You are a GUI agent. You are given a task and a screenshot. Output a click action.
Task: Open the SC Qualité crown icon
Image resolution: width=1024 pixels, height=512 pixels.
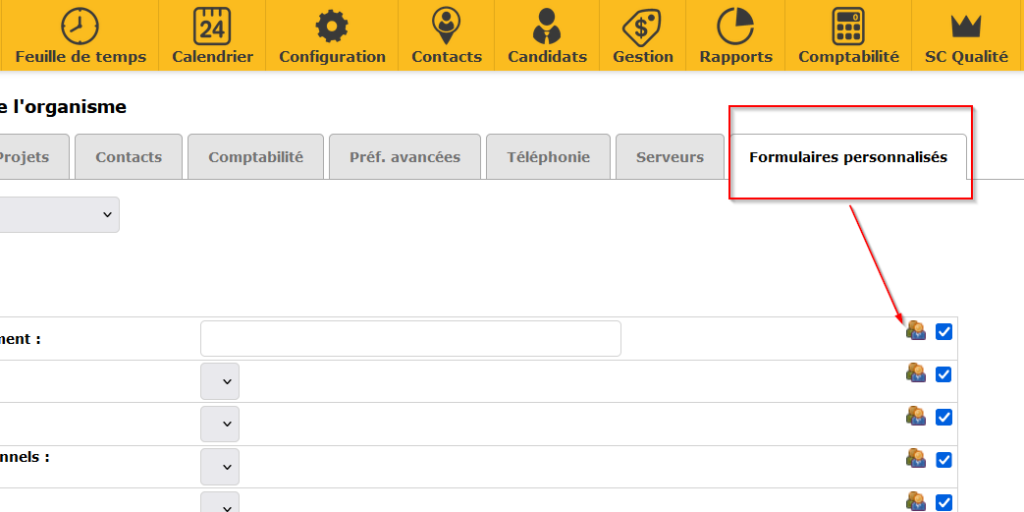[966, 26]
